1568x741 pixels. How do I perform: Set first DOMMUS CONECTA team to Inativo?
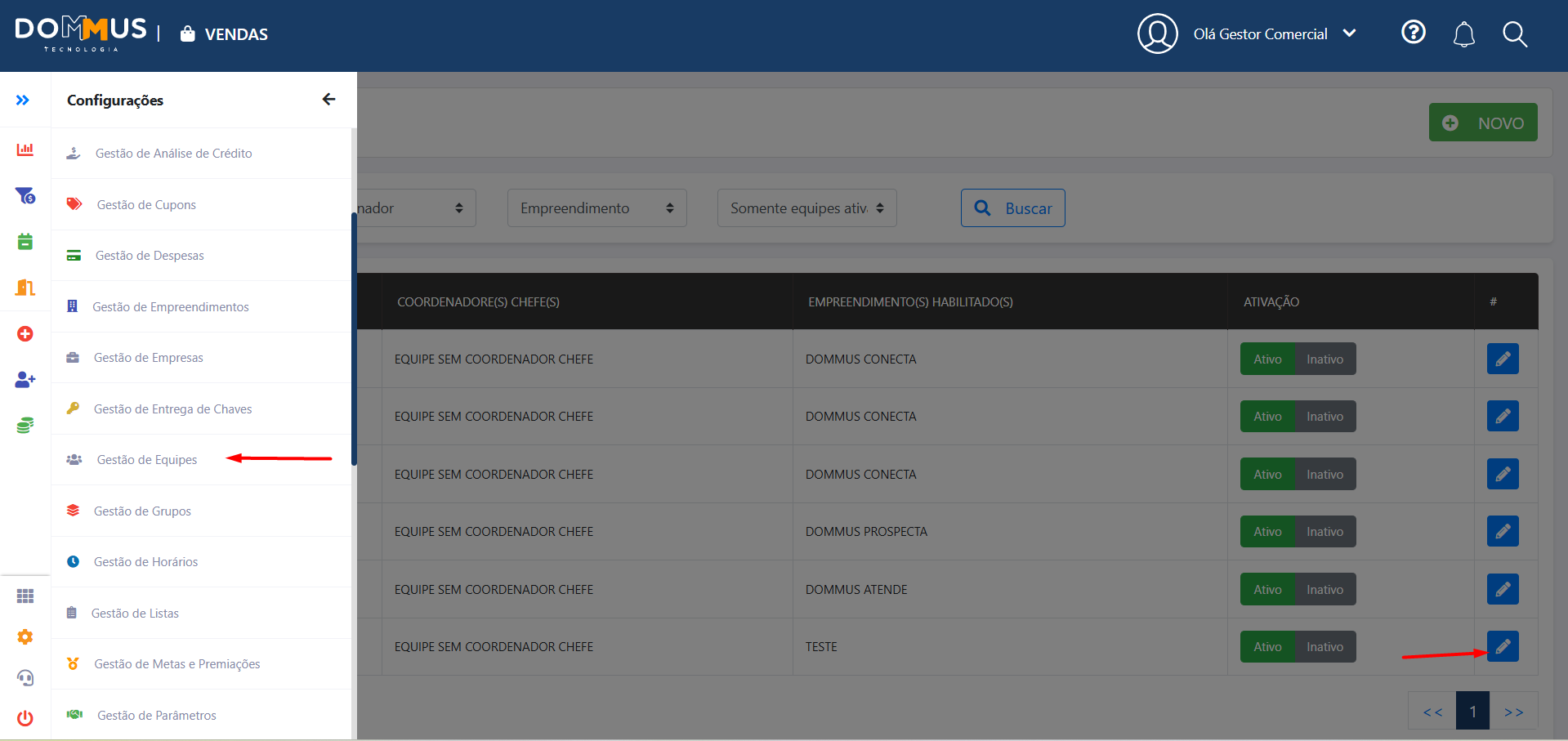coord(1325,359)
